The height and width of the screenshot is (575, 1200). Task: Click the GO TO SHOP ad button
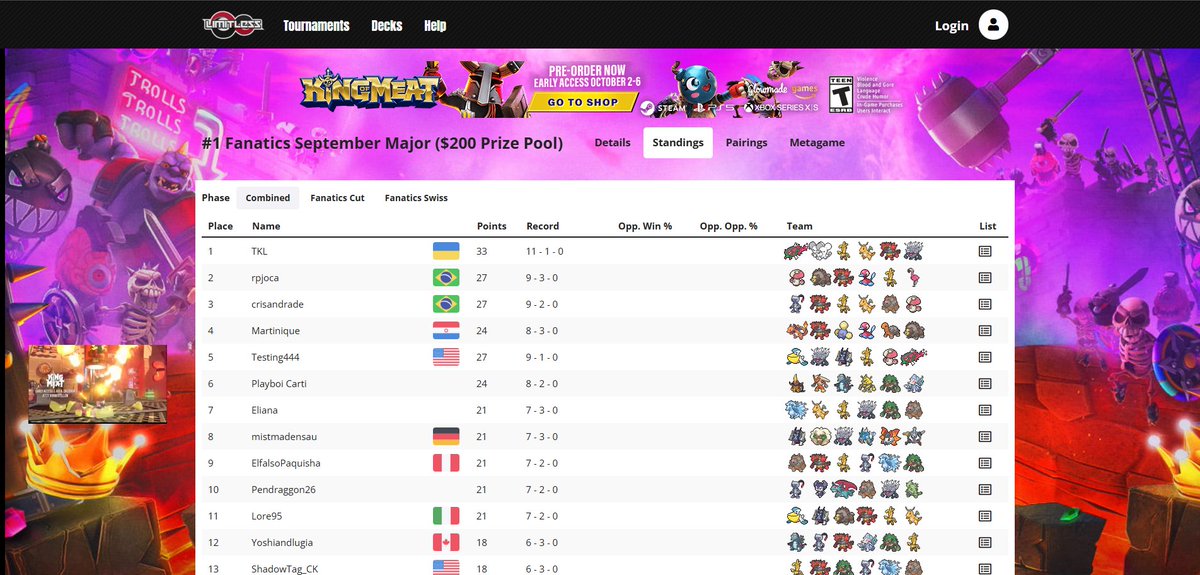[583, 102]
